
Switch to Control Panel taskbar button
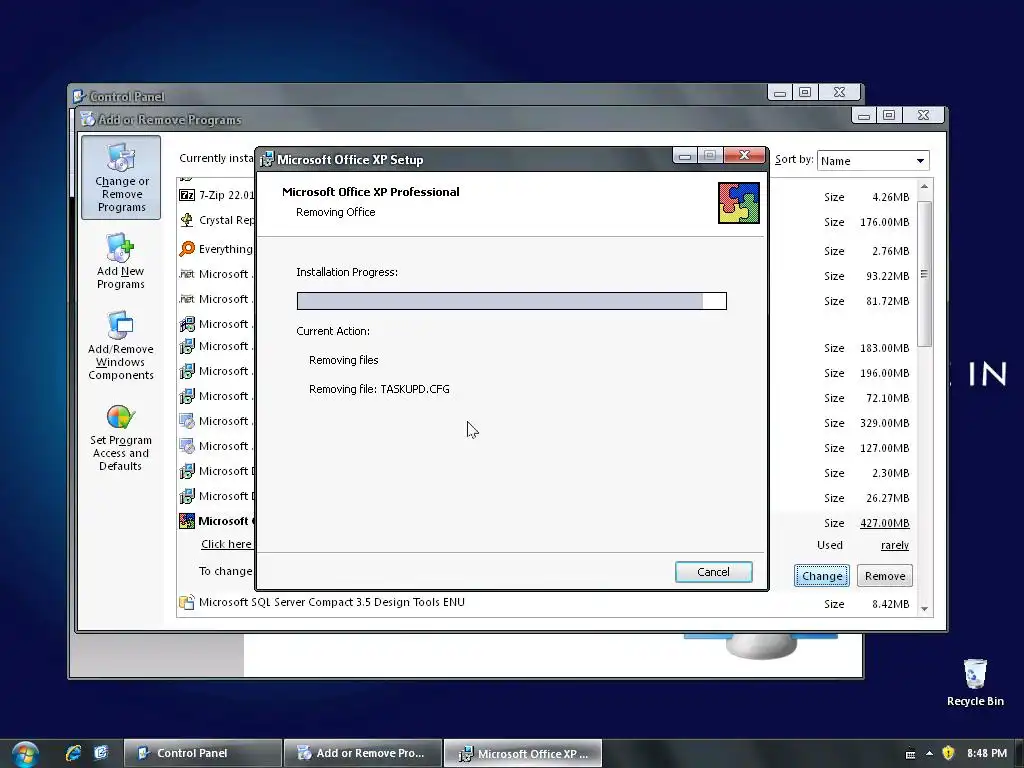(x=202, y=753)
